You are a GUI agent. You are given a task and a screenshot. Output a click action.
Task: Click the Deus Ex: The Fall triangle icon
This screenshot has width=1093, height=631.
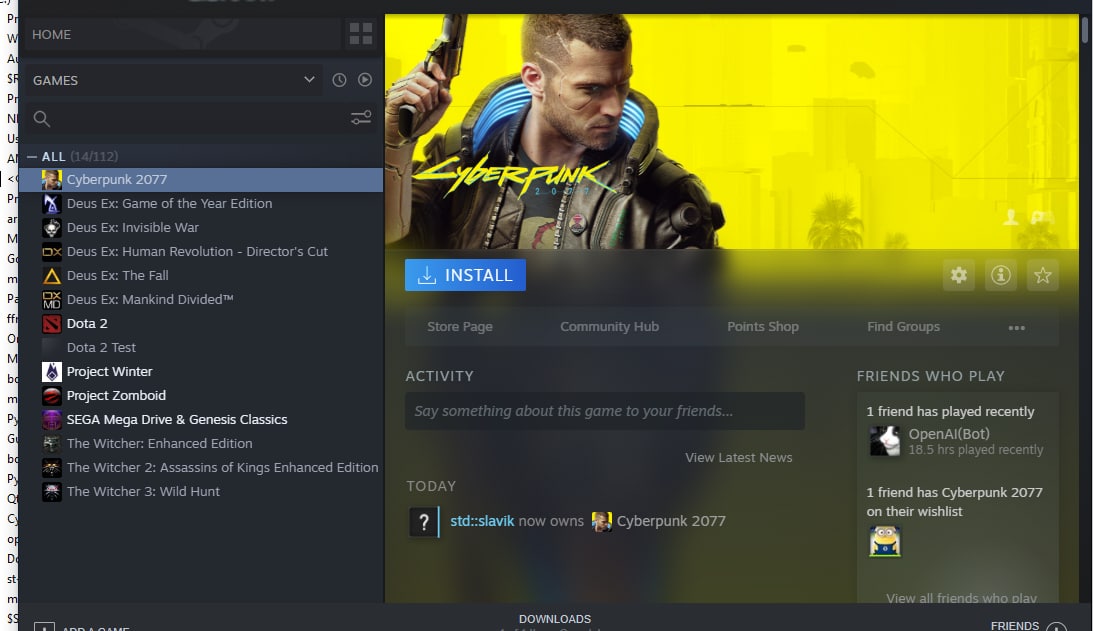52,276
